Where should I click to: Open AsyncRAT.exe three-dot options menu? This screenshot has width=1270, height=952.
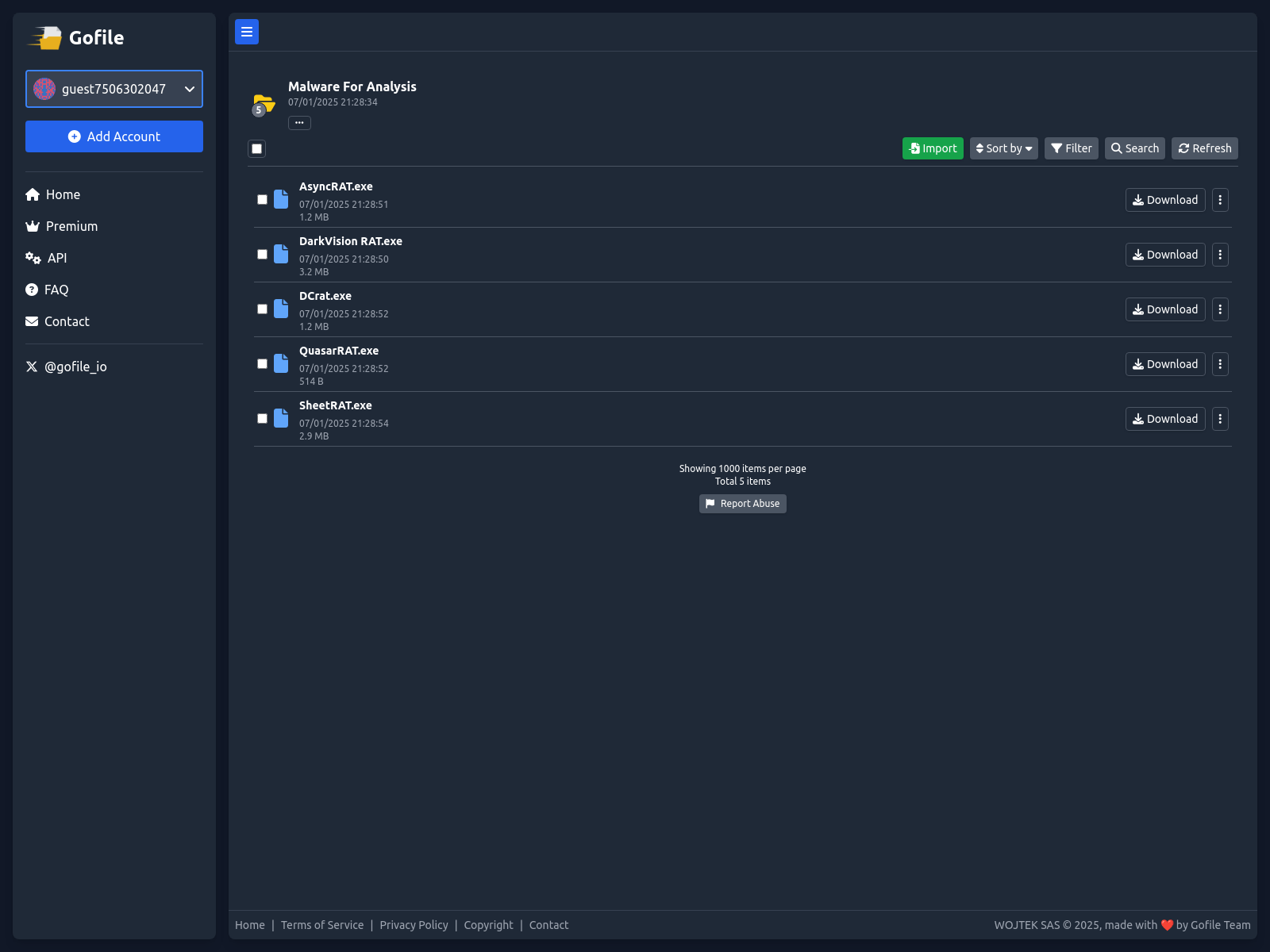[x=1220, y=200]
